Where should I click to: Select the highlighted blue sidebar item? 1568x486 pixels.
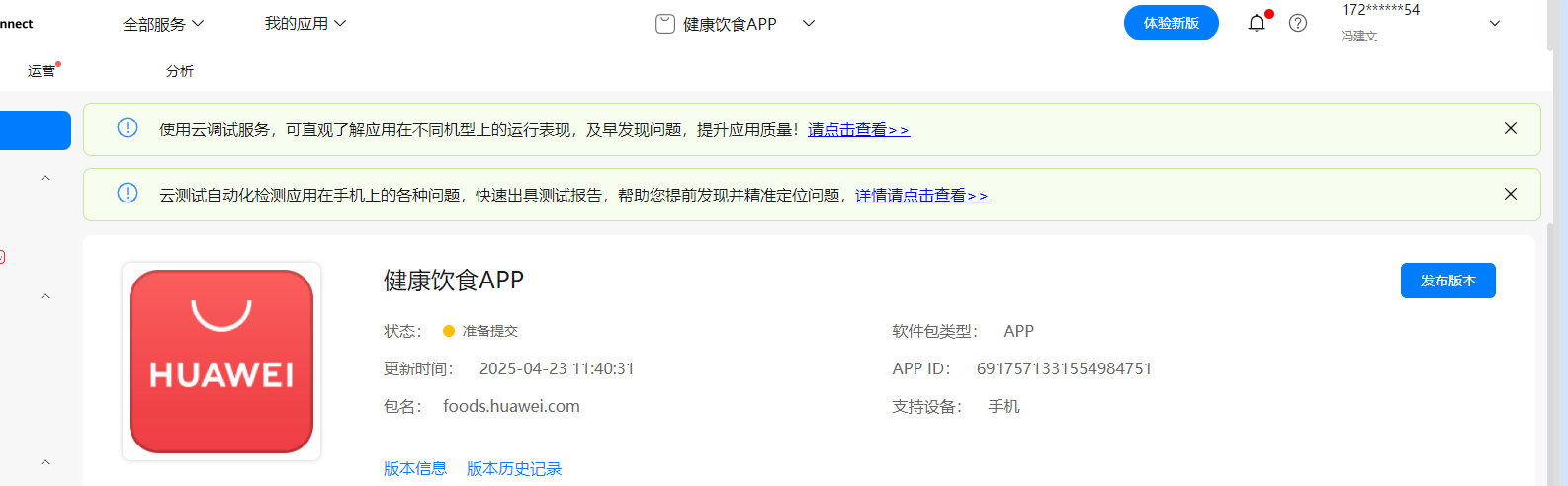click(36, 130)
